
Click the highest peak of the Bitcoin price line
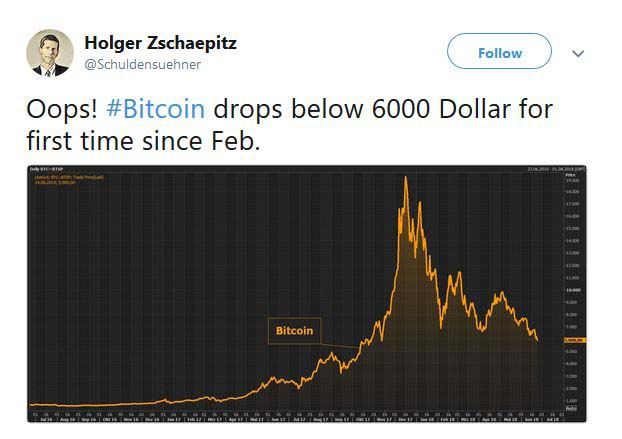click(405, 178)
